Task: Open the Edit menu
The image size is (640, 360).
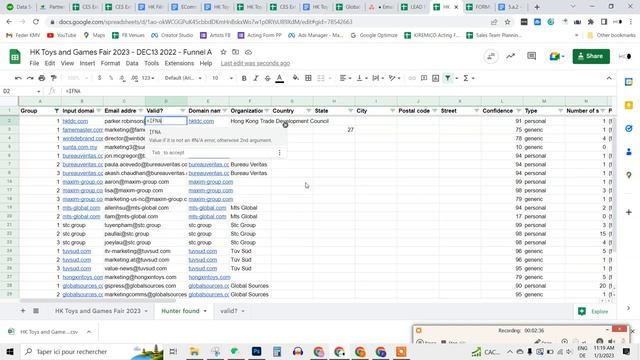Action: 50,63
